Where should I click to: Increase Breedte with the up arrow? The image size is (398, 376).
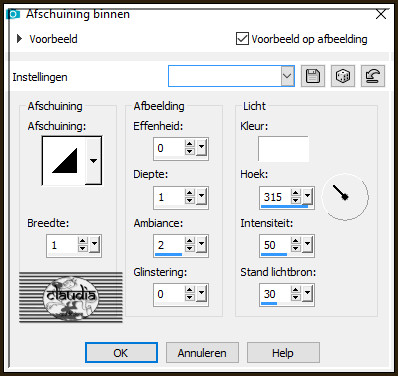point(83,241)
